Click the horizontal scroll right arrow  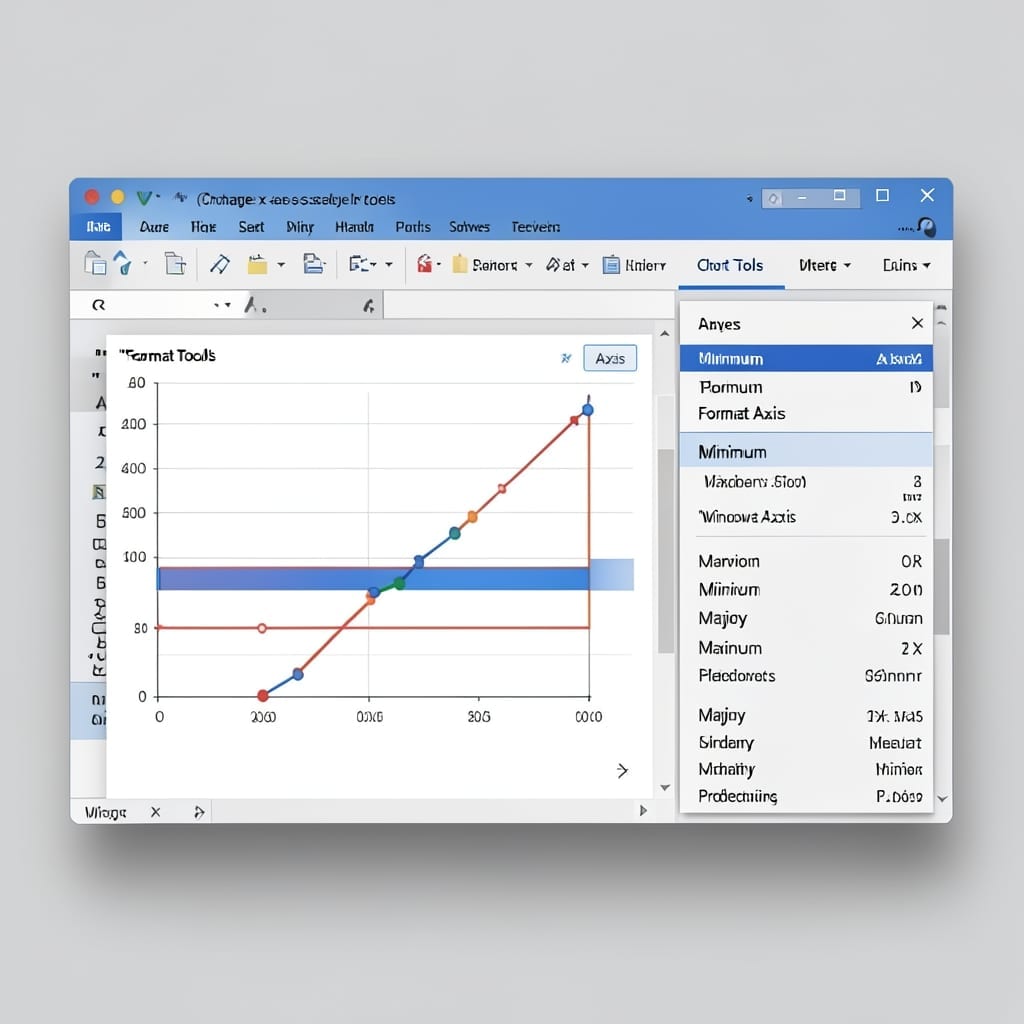(x=643, y=810)
